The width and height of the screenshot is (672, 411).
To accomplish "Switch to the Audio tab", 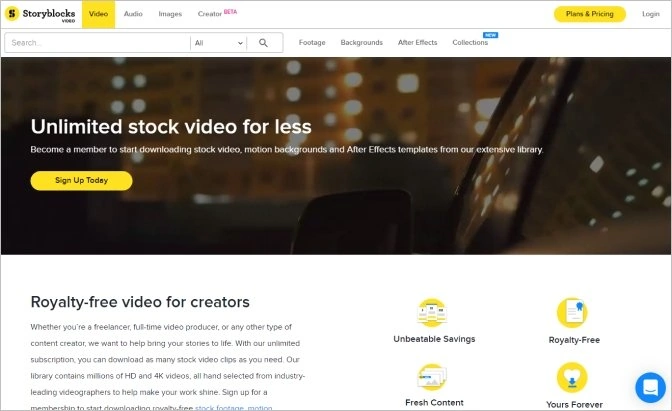I will pos(133,14).
